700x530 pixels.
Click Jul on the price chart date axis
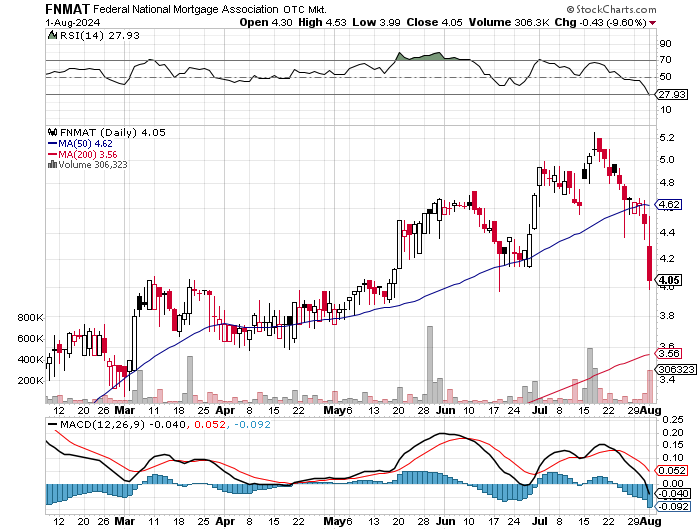[540, 410]
